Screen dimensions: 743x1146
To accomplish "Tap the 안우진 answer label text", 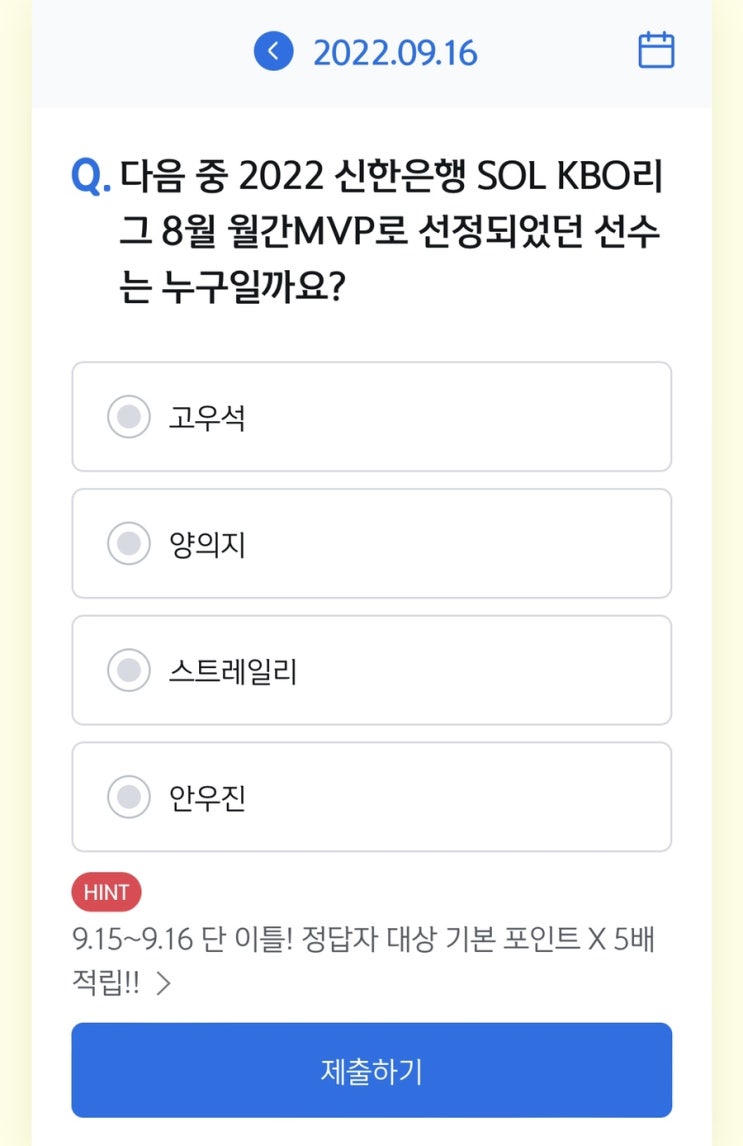I will tap(207, 798).
